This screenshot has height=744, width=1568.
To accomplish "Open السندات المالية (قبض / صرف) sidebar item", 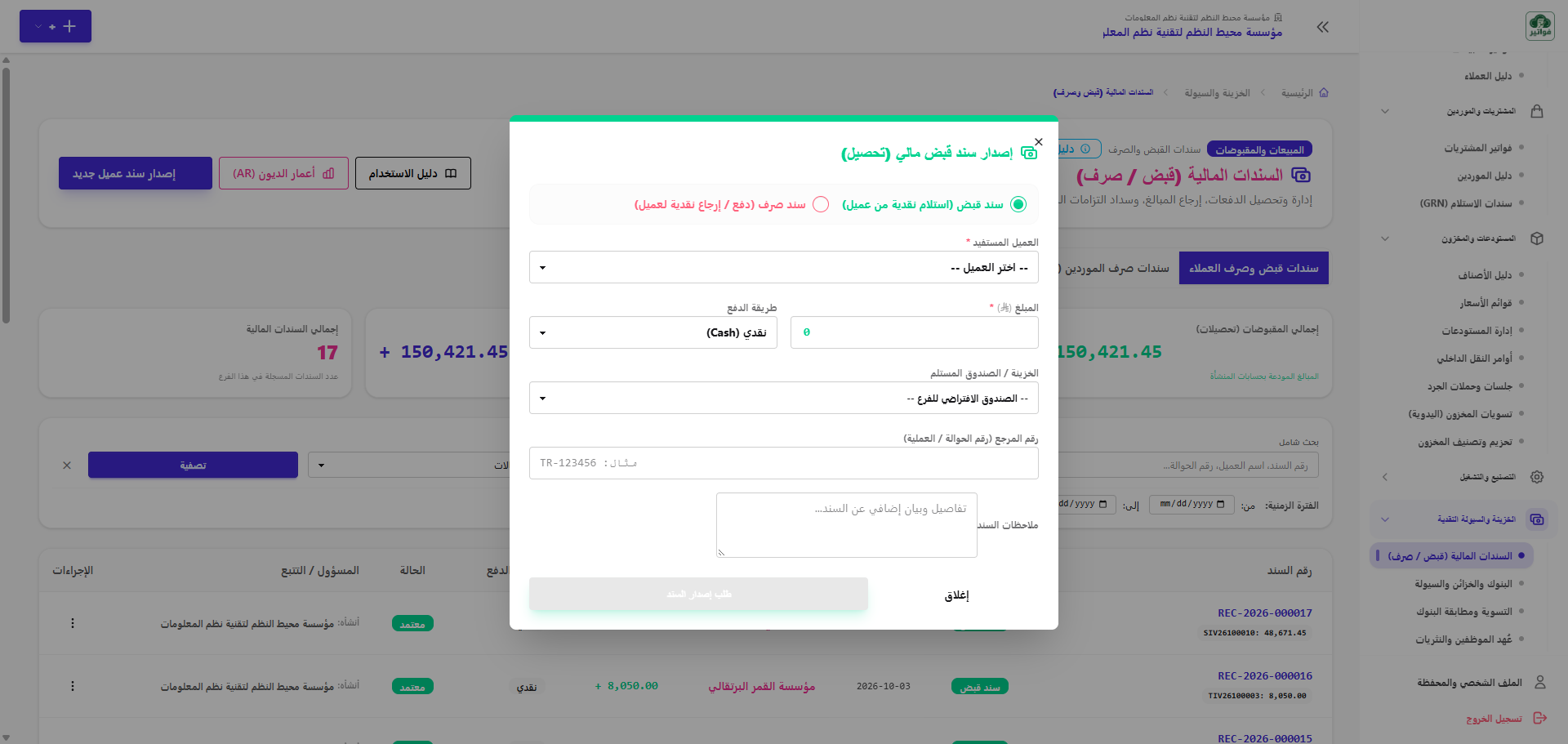I will (1451, 556).
